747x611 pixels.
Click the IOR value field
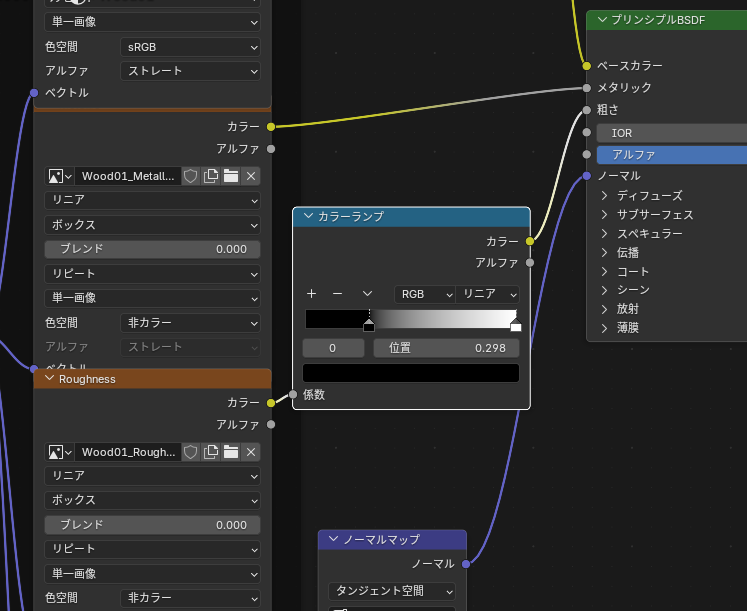coord(670,133)
